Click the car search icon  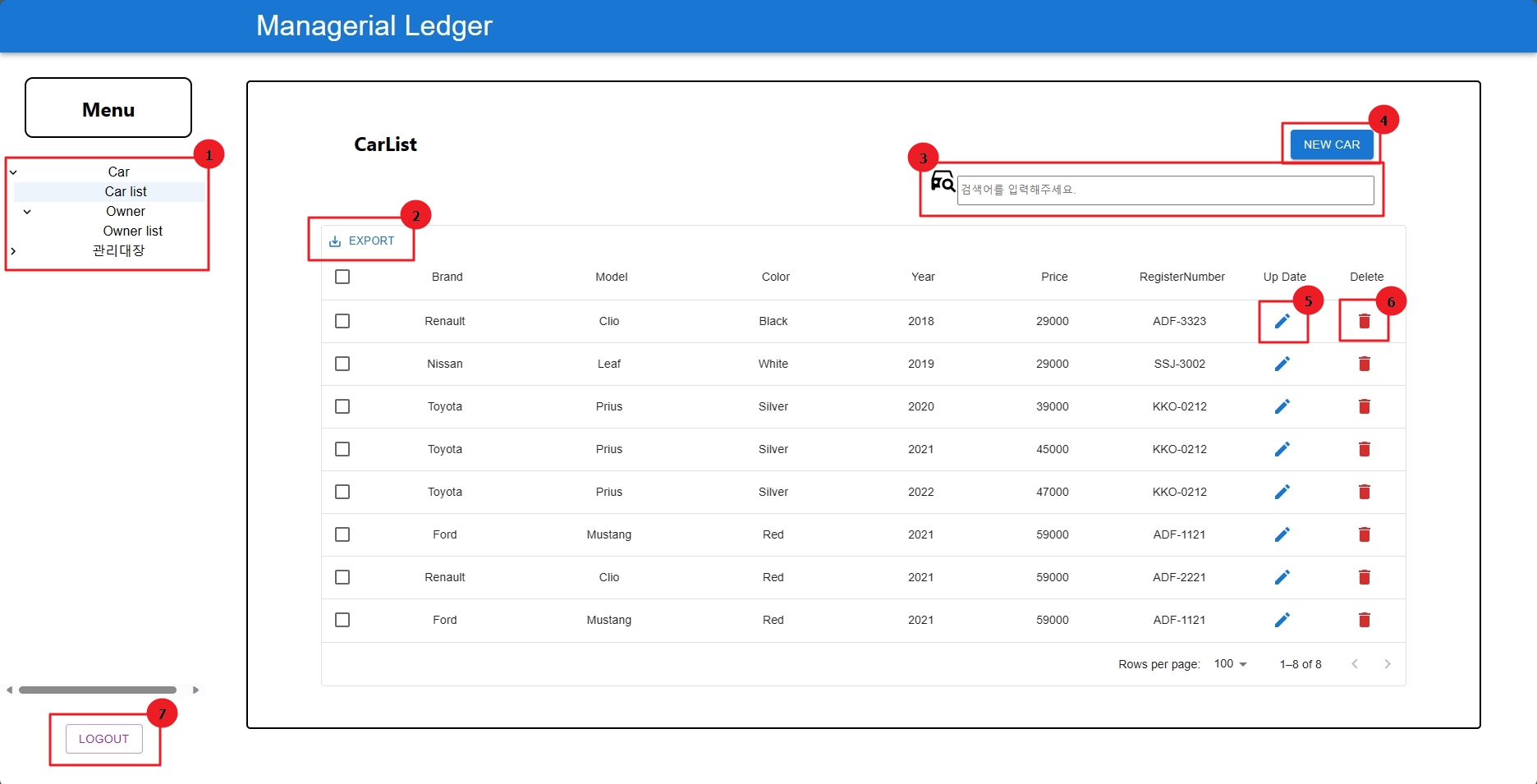coord(943,181)
